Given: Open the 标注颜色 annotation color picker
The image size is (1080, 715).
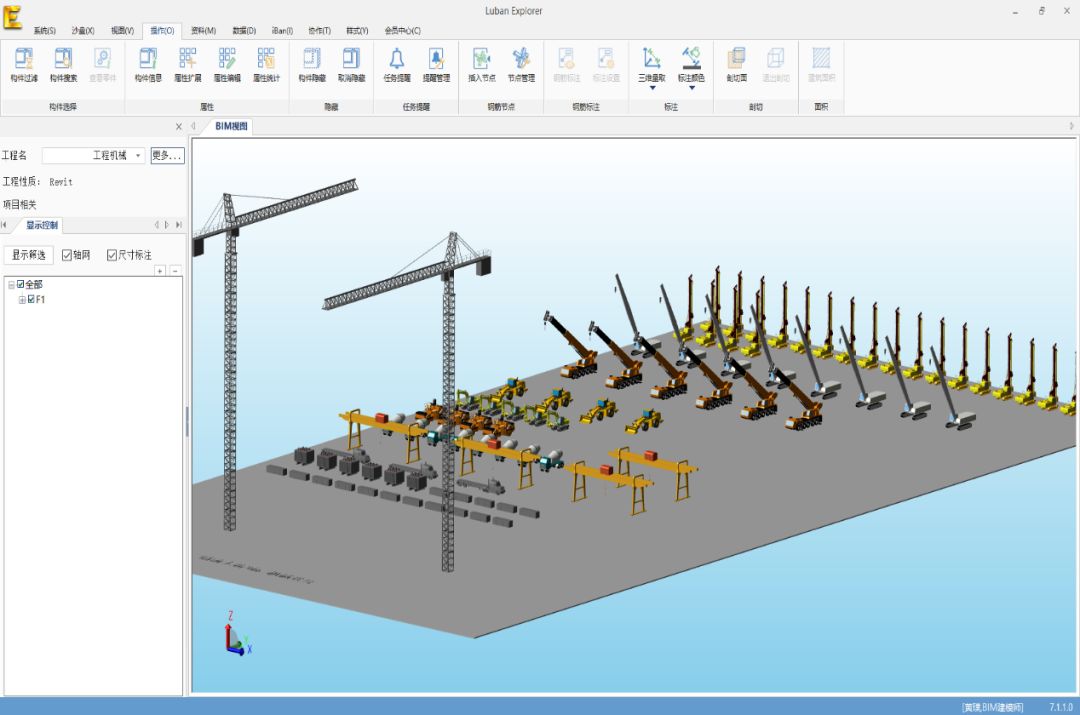Looking at the screenshot, I should pos(691,63).
